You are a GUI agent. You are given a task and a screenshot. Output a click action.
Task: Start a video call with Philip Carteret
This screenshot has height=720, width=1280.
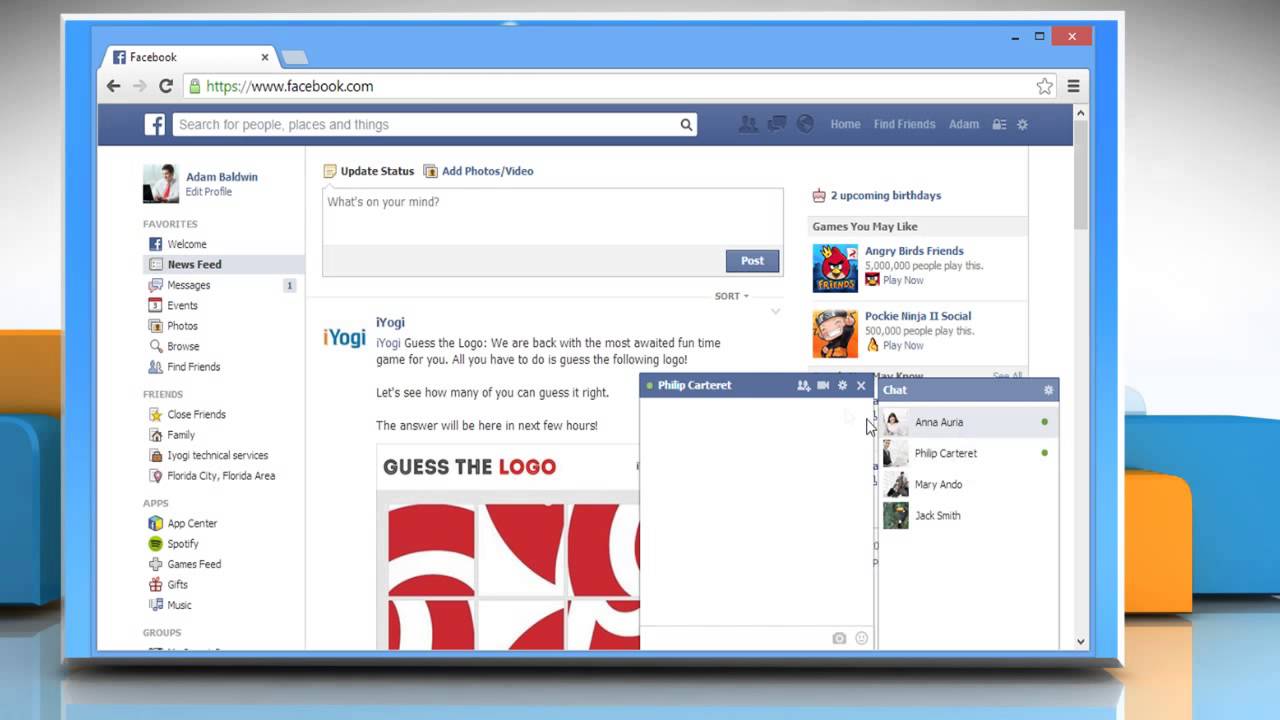[x=823, y=385]
